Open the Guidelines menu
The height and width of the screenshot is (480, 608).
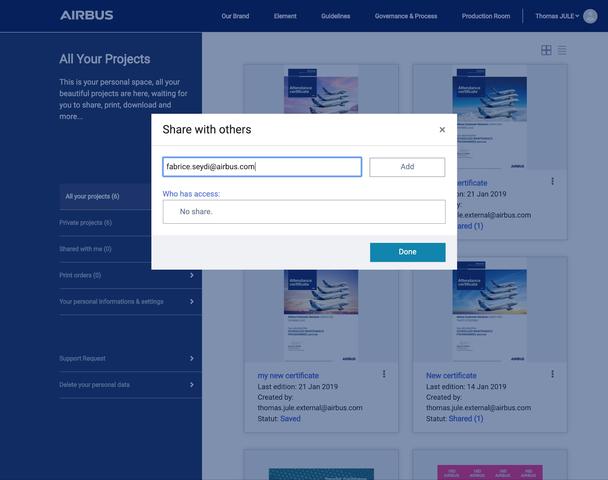(x=335, y=16)
